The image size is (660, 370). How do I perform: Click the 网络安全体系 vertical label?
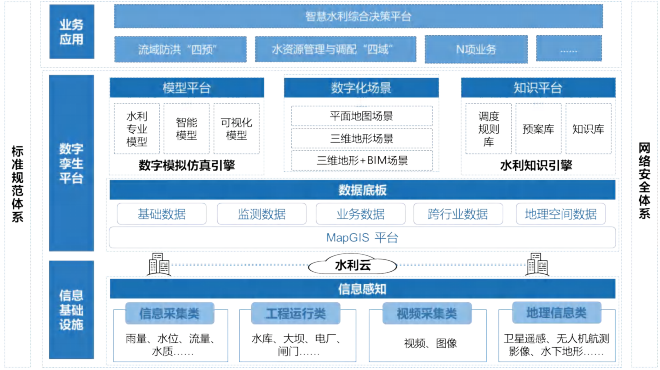(644, 180)
